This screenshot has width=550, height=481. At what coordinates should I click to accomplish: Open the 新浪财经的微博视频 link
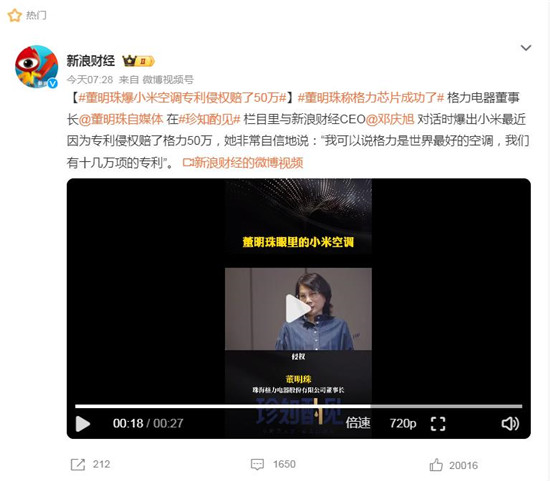click(x=243, y=162)
